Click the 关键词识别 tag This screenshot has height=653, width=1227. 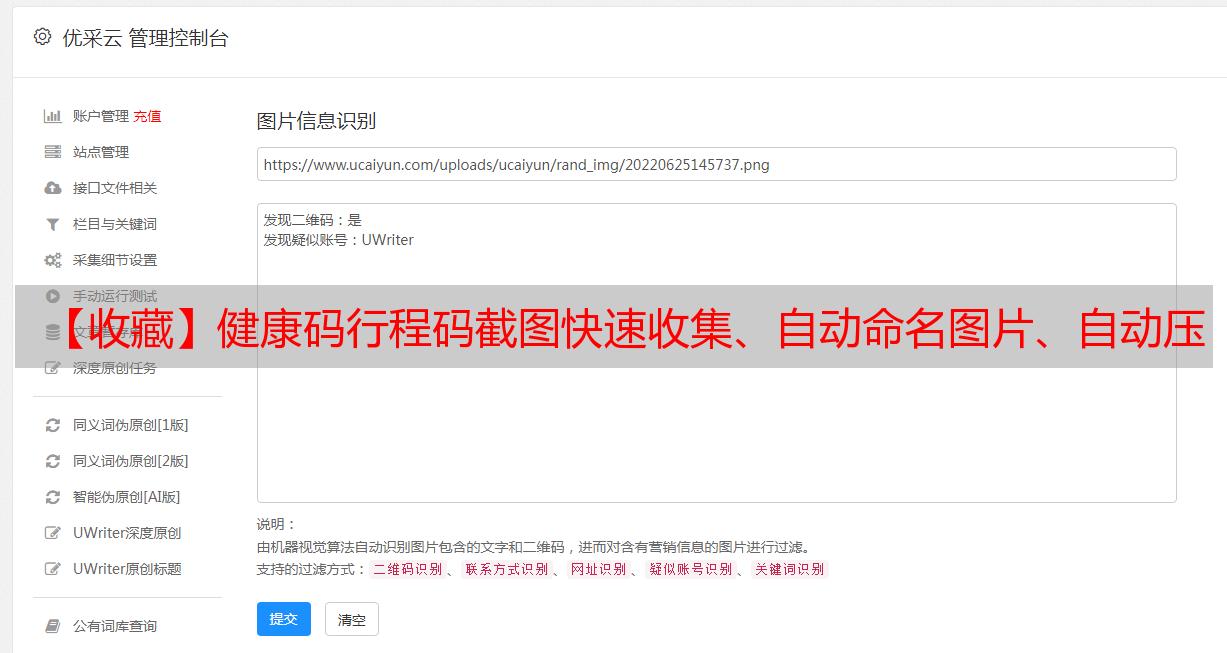pos(790,569)
